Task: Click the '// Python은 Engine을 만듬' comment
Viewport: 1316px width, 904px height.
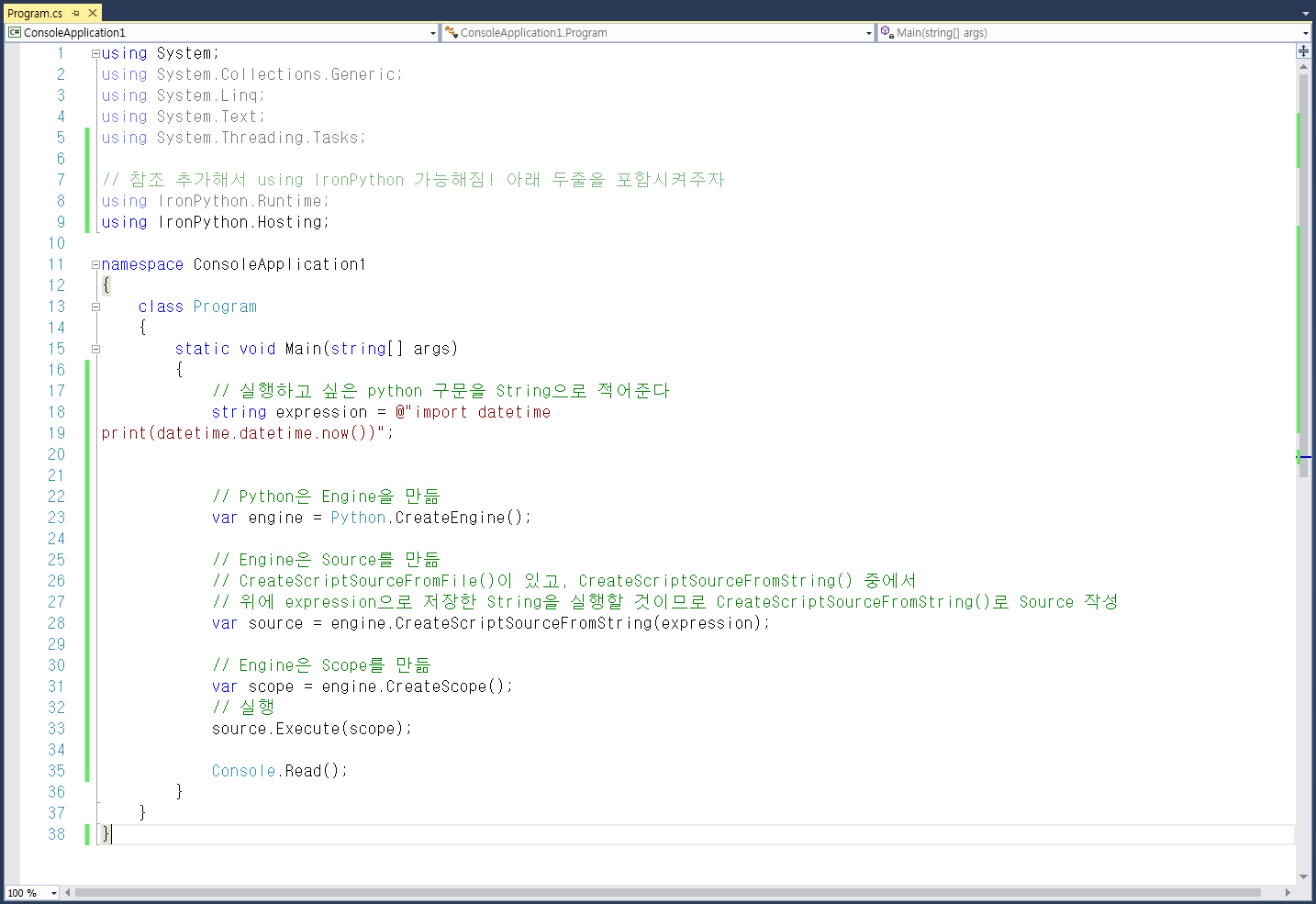Action: (326, 497)
